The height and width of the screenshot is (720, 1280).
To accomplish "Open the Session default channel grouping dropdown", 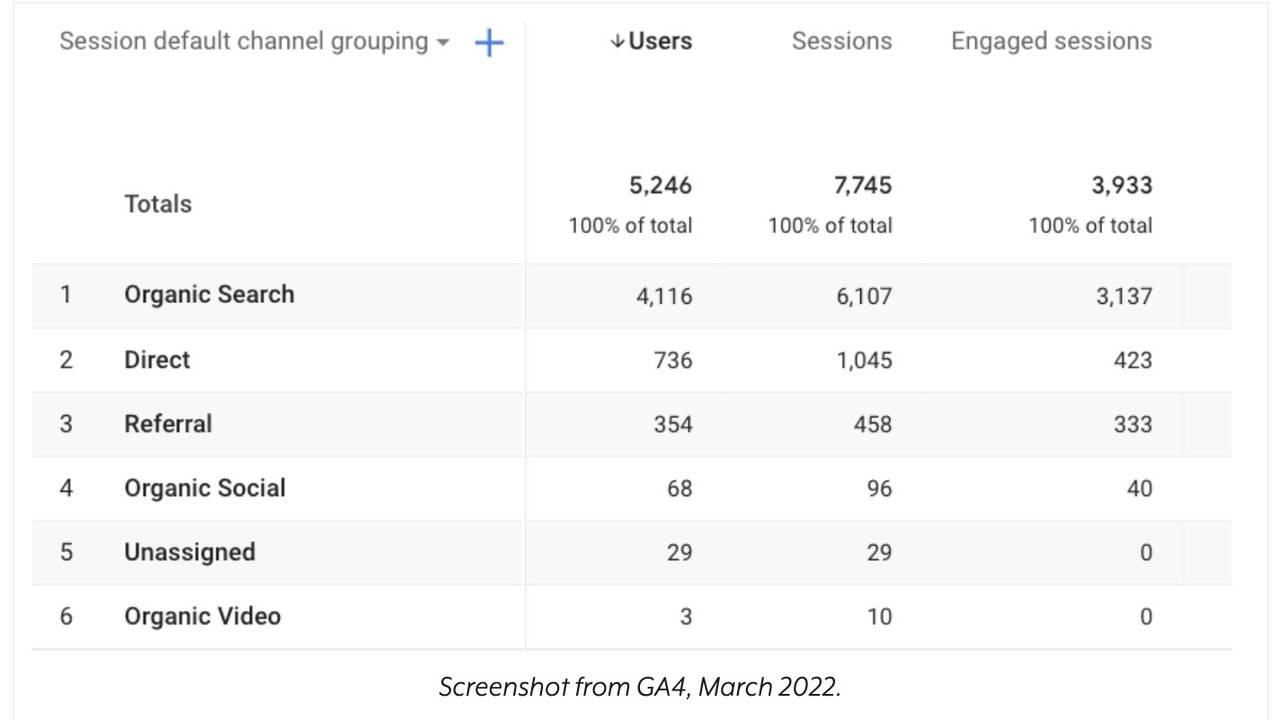I will pyautogui.click(x=250, y=41).
